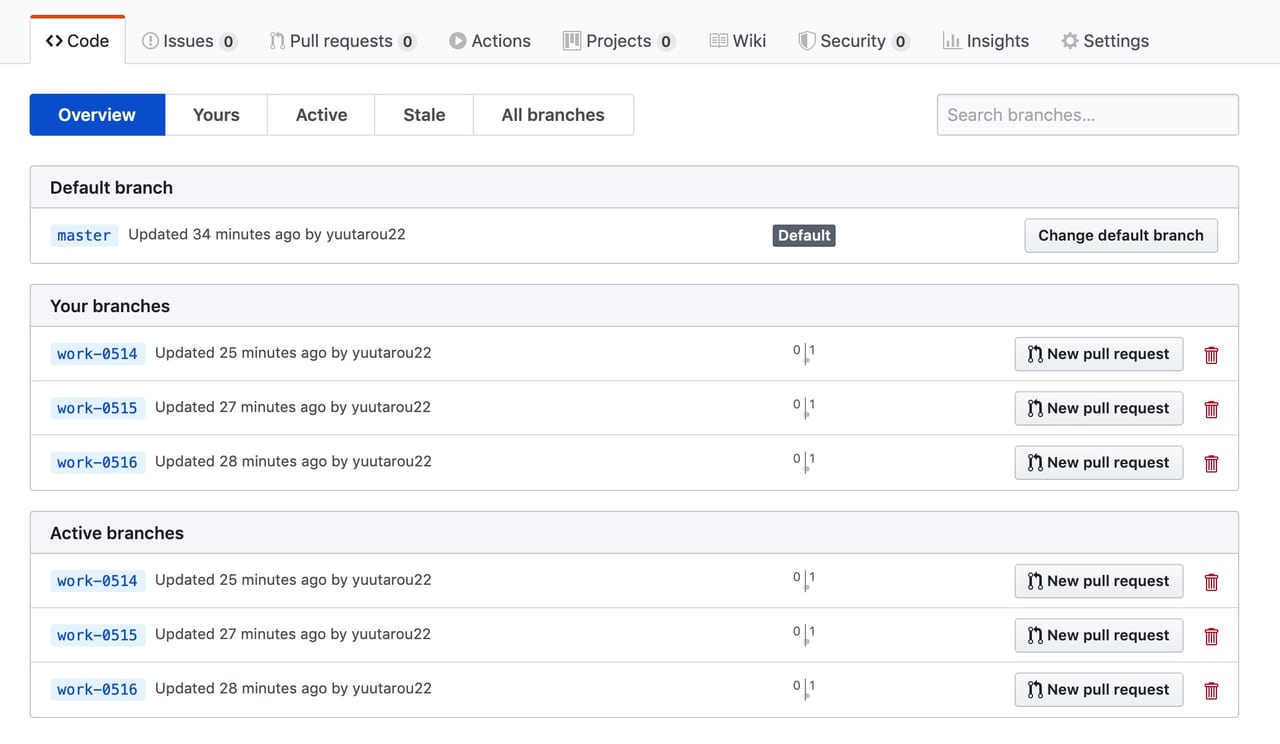
Task: Go to the Actions tab
Action: click(489, 41)
